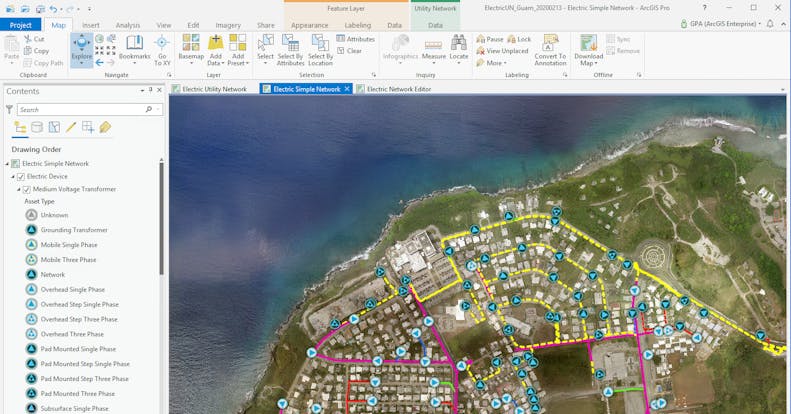The width and height of the screenshot is (791, 414).
Task: Switch to the Insert ribbon tab
Action: click(x=91, y=25)
